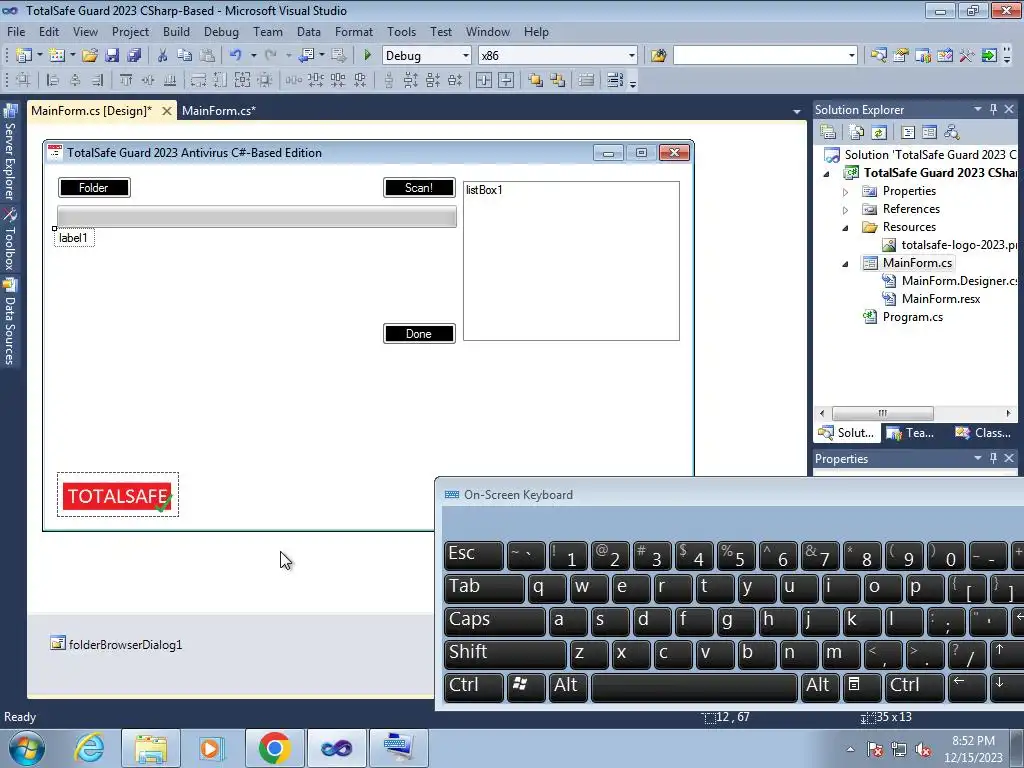Click View Code icon in Solution Explorer
This screenshot has width=1024, height=768.
point(908,133)
